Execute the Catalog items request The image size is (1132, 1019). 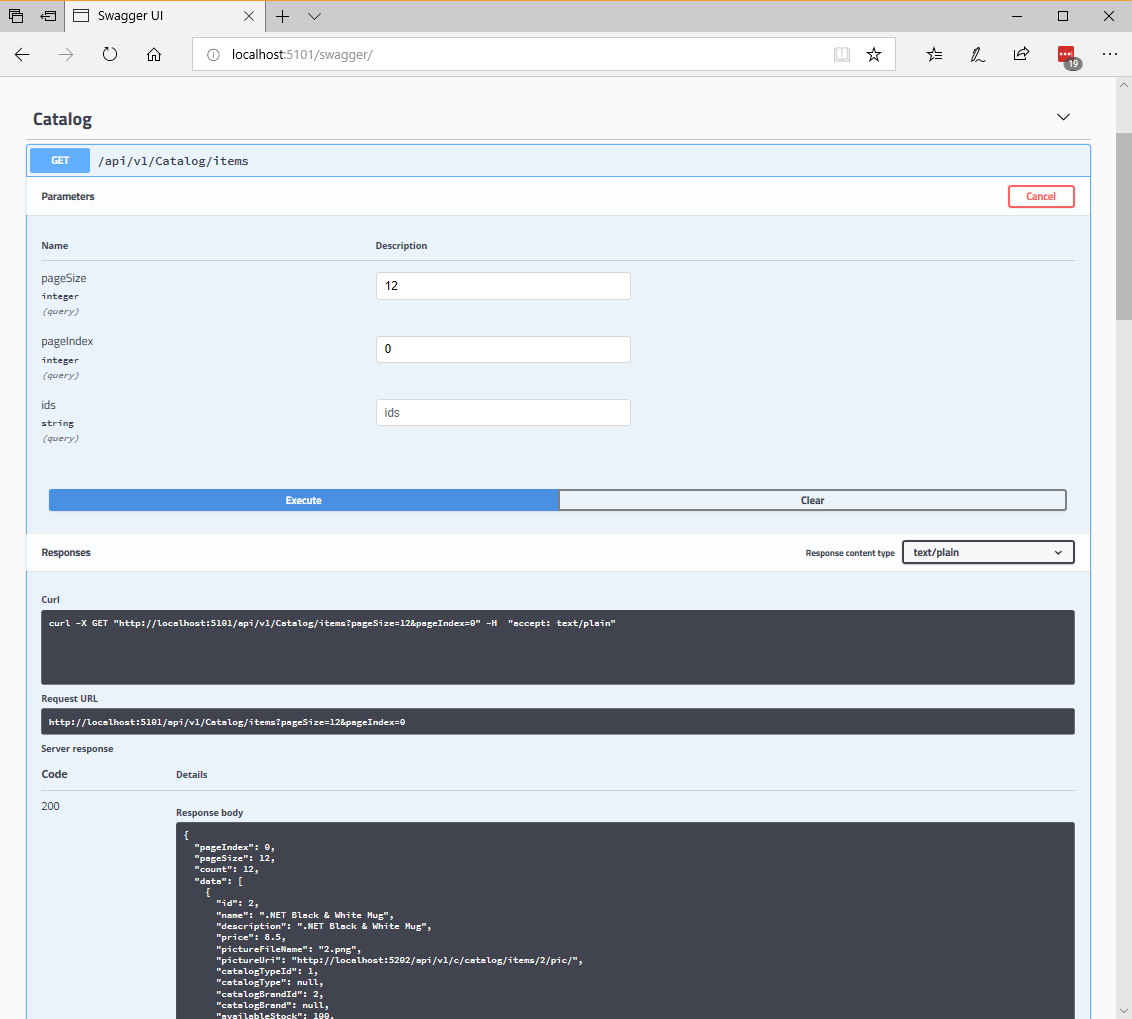click(x=303, y=500)
